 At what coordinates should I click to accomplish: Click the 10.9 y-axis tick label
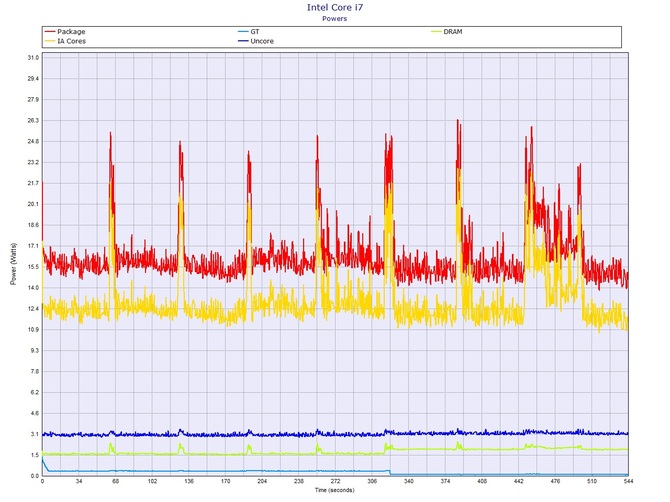click(33, 329)
